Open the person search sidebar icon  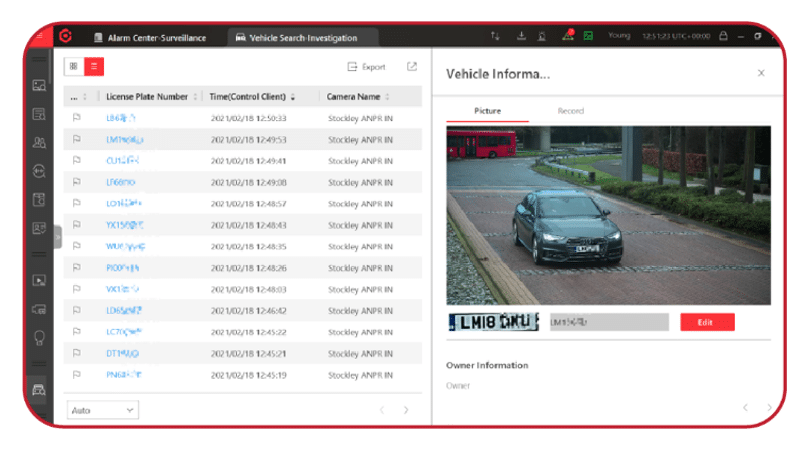click(39, 142)
